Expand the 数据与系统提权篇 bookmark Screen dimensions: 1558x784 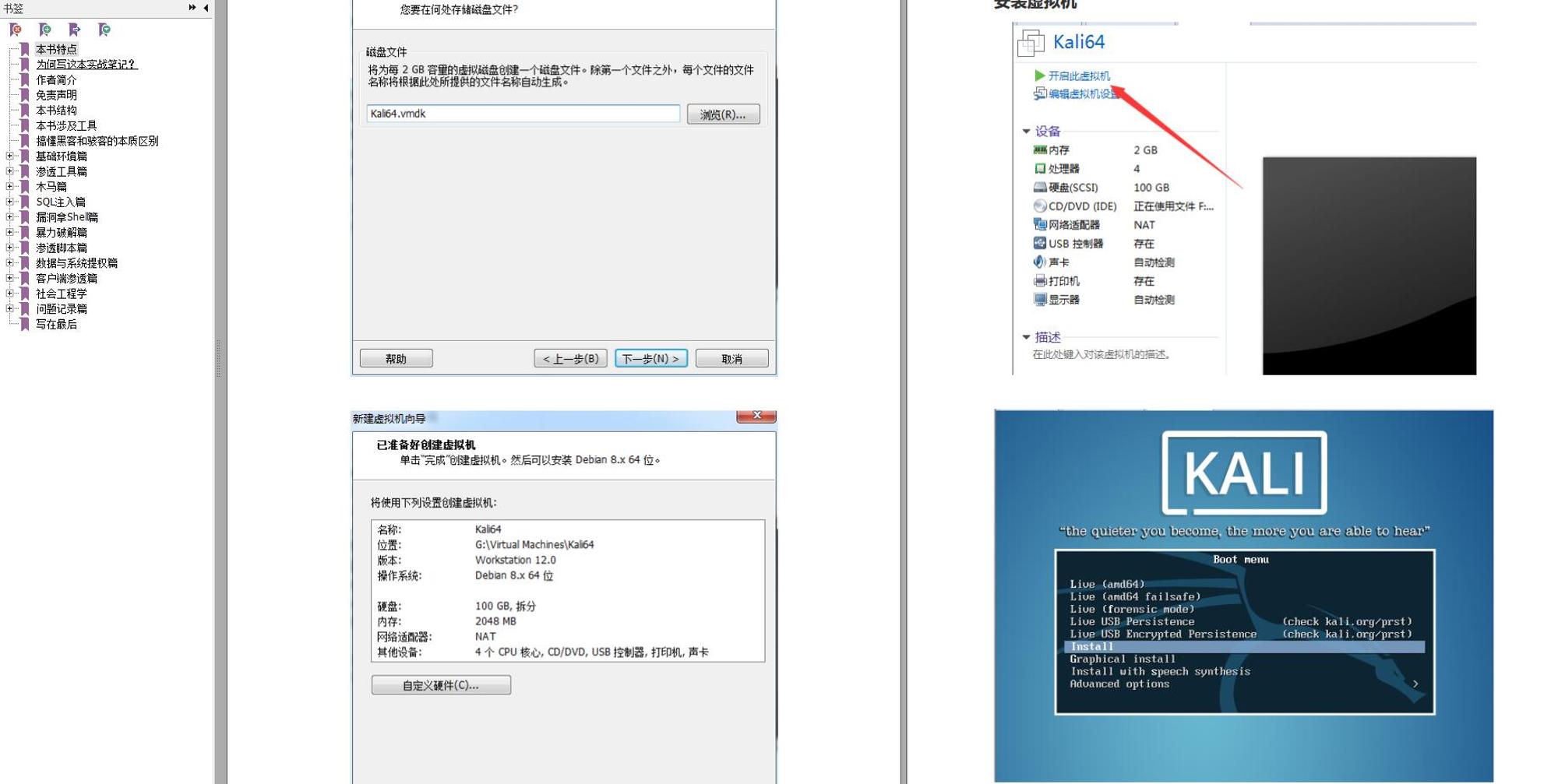pyautogui.click(x=10, y=262)
